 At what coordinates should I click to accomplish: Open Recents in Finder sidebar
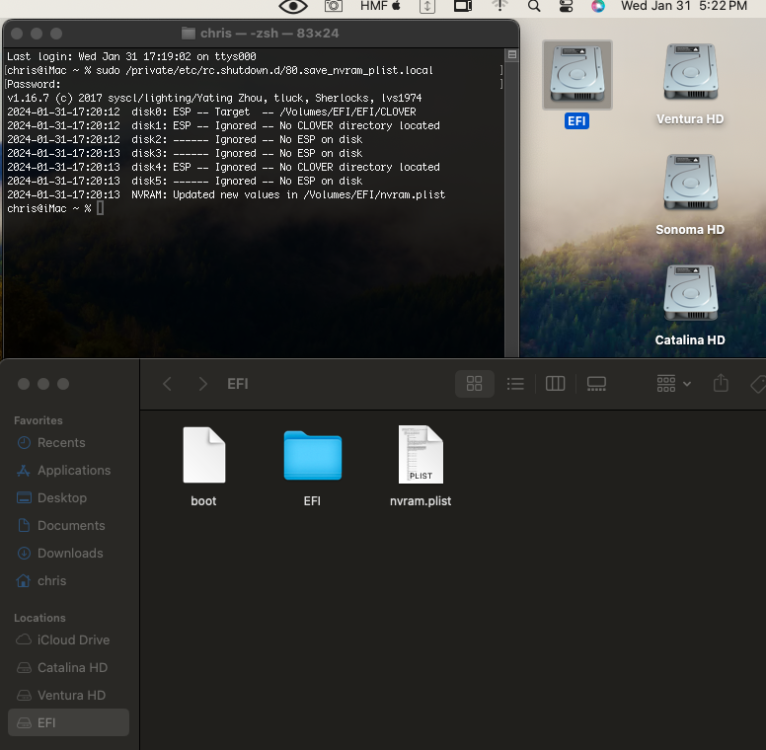pyautogui.click(x=61, y=443)
